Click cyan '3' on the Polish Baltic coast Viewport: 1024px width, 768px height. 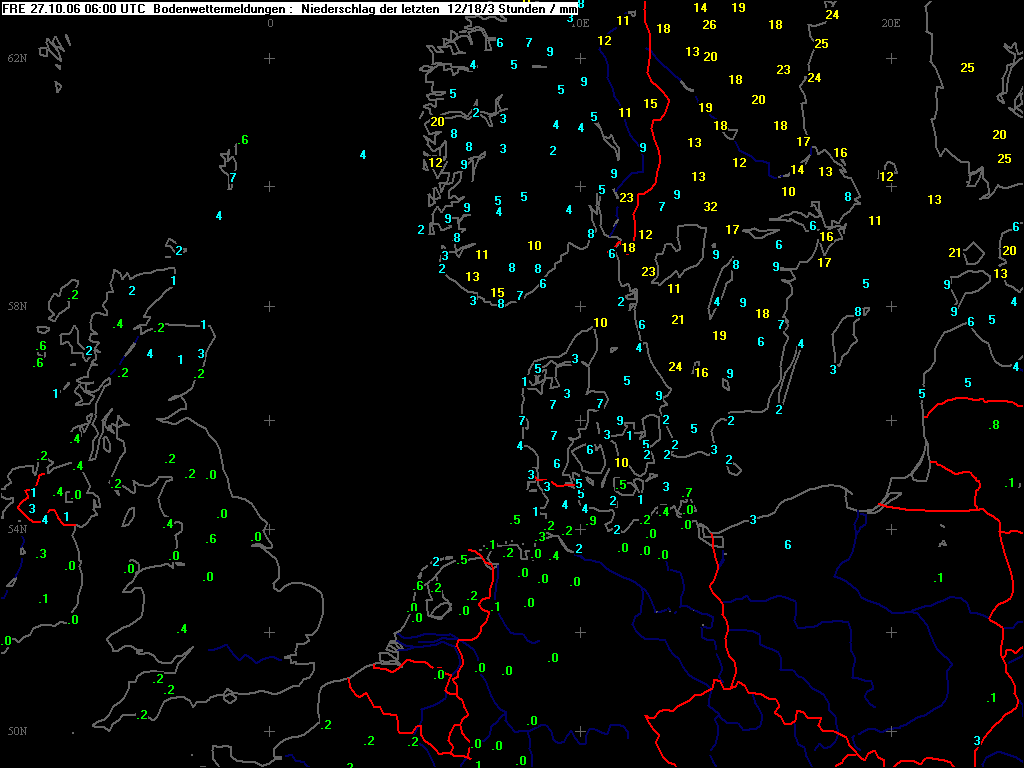(753, 520)
